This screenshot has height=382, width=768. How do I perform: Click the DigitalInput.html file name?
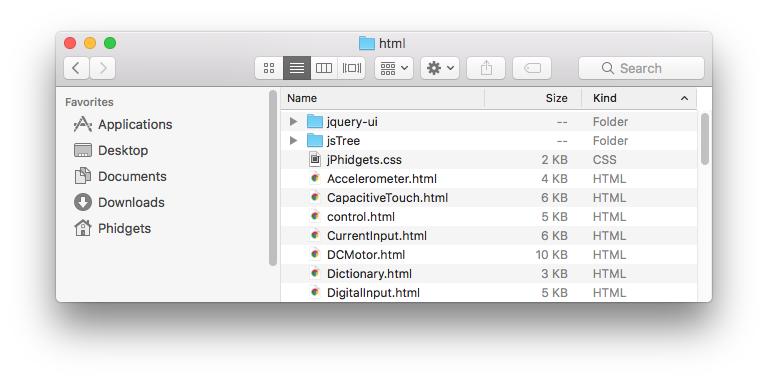point(374,293)
